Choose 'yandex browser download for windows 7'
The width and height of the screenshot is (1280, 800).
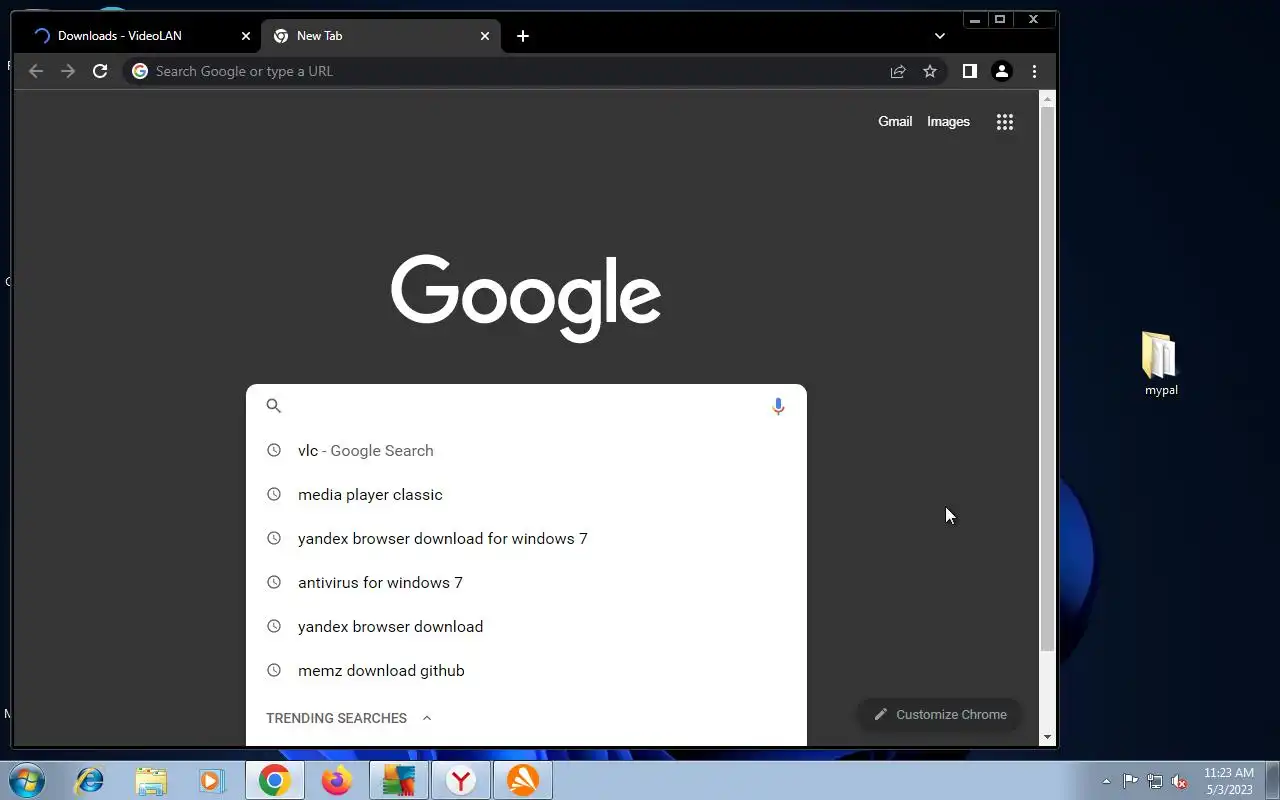coord(526,538)
